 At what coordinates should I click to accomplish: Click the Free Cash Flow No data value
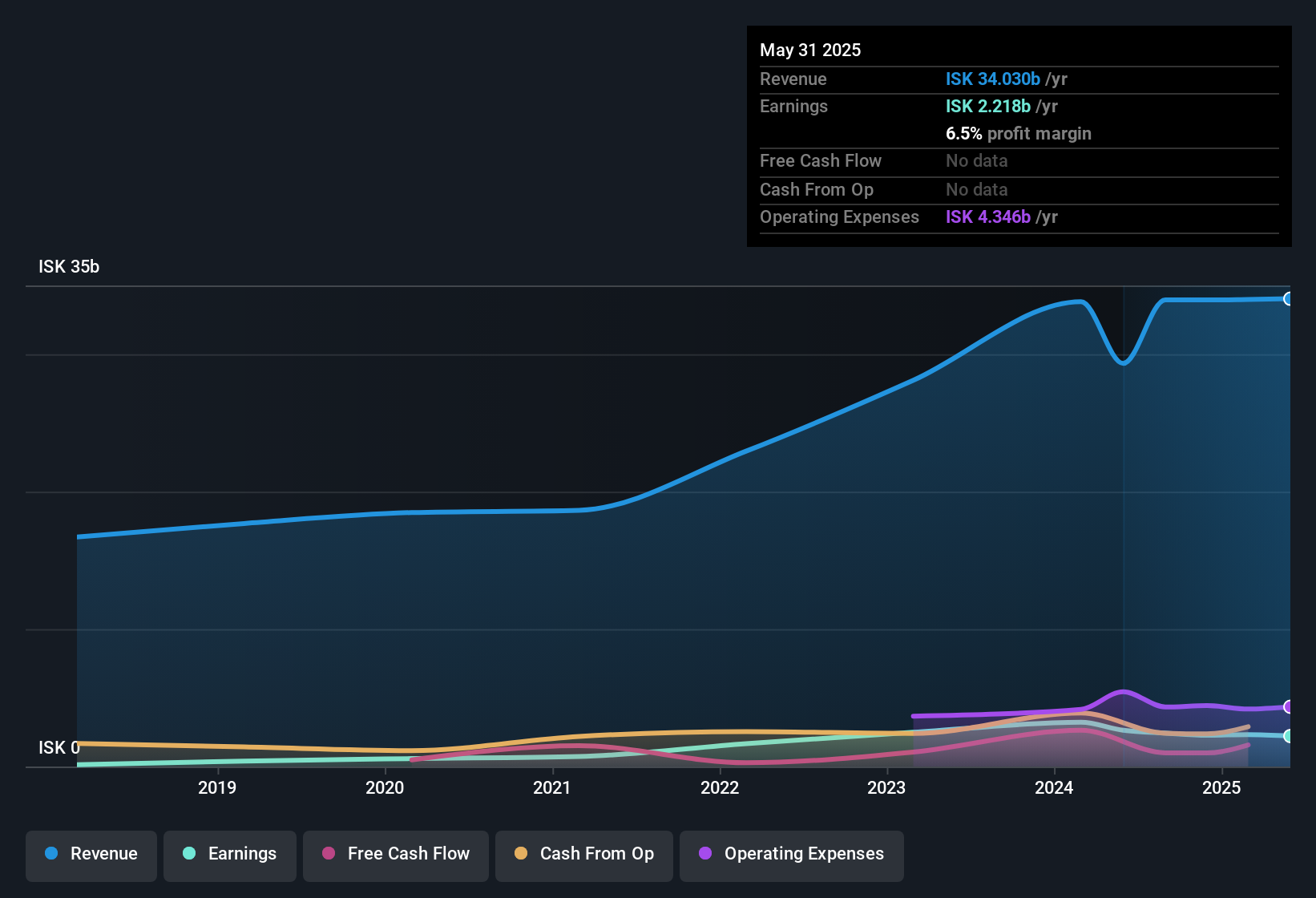coord(977,160)
